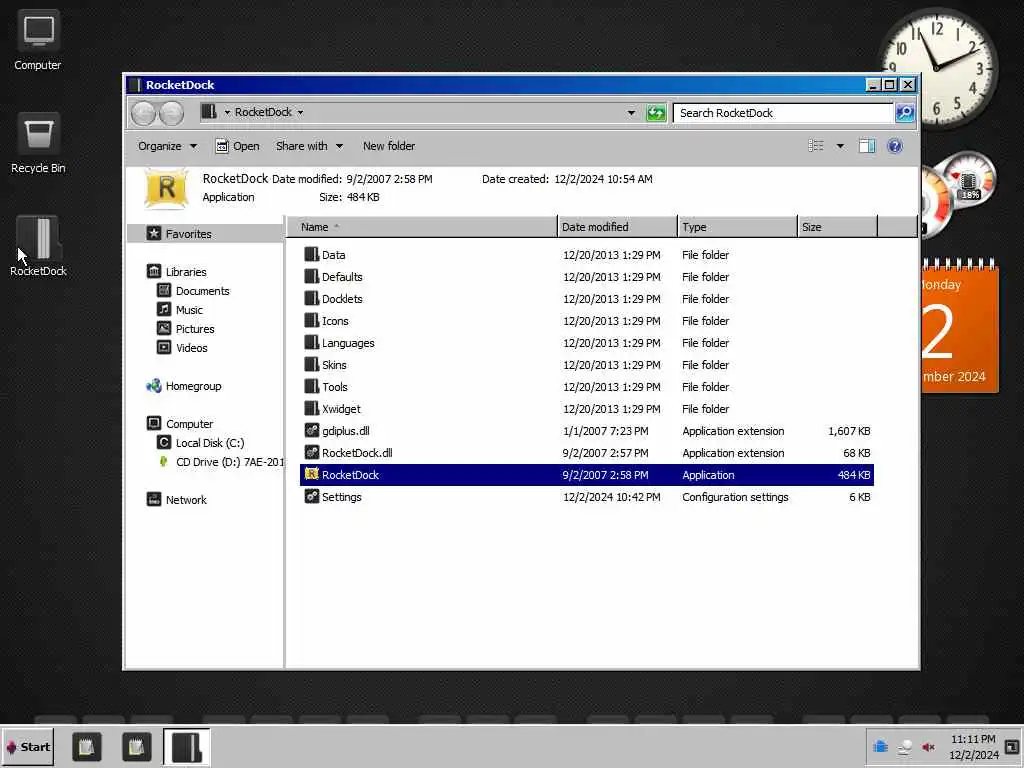Select the gdiplus.dll file icon
The width and height of the screenshot is (1024, 768).
(312, 431)
